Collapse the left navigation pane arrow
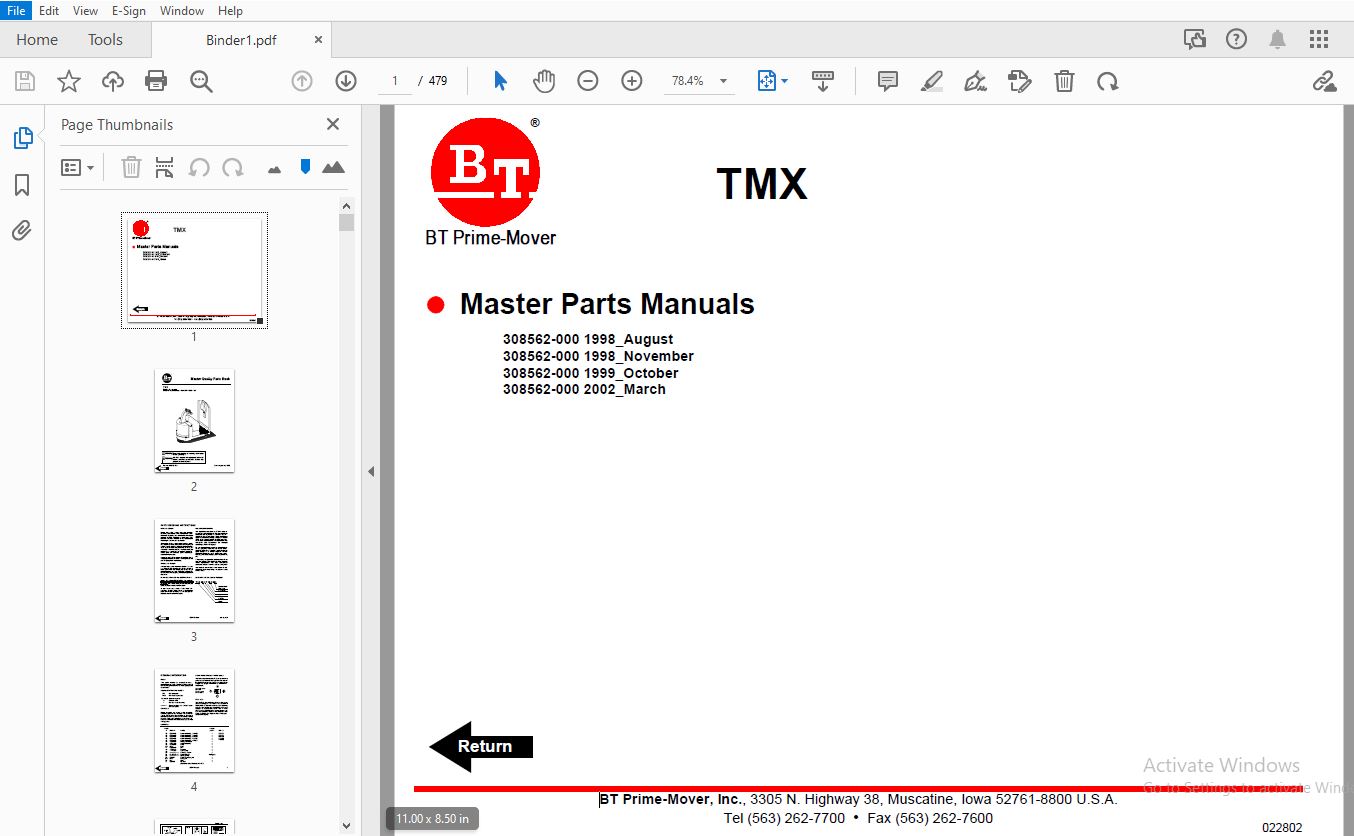The height and width of the screenshot is (836, 1354). 371,471
